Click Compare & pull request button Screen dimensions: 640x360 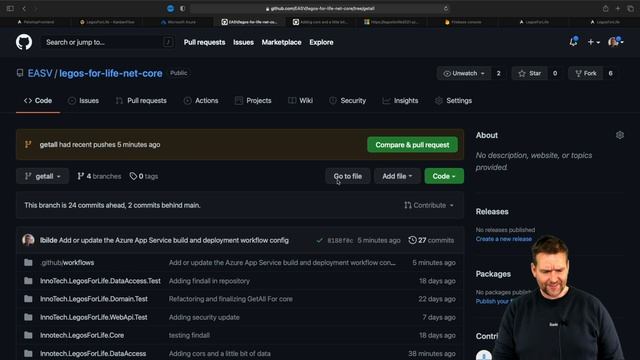(x=412, y=145)
